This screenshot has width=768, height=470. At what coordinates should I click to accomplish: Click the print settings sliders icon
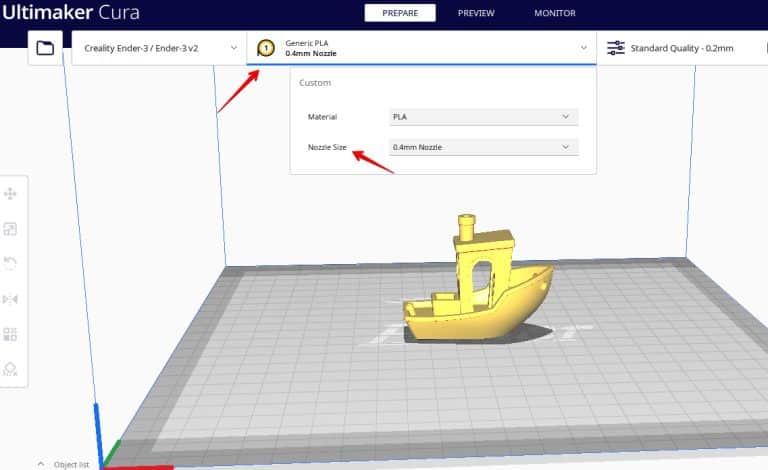point(616,48)
